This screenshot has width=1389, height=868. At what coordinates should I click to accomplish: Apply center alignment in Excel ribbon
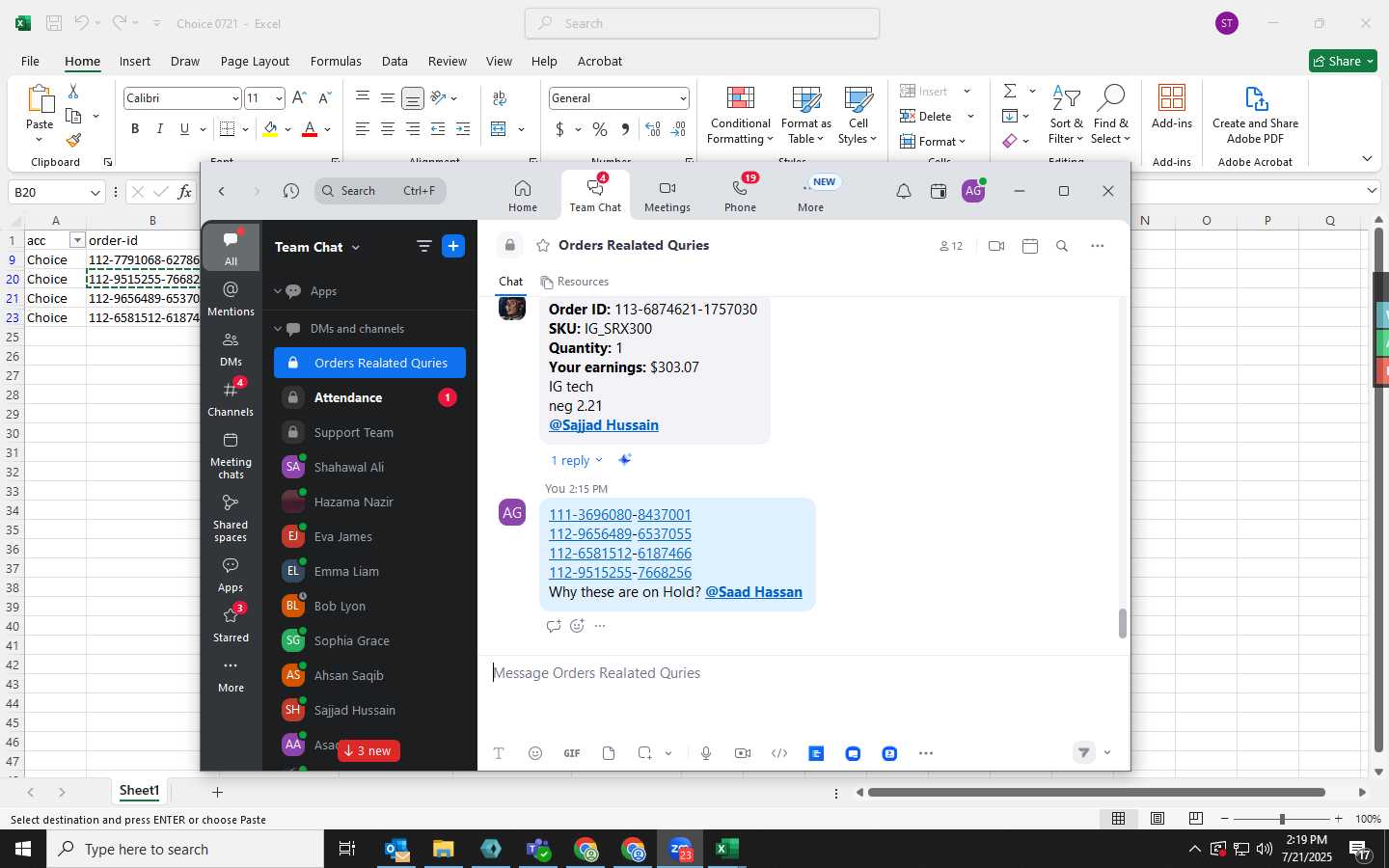(388, 129)
